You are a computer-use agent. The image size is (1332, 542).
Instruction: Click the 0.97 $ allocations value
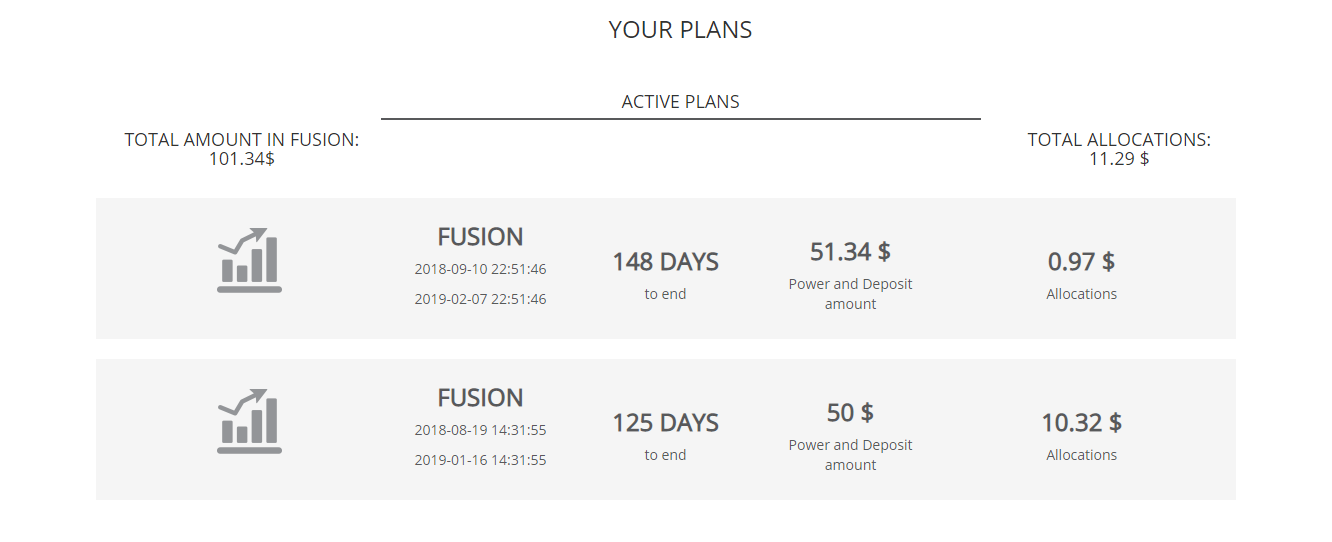tap(1081, 262)
